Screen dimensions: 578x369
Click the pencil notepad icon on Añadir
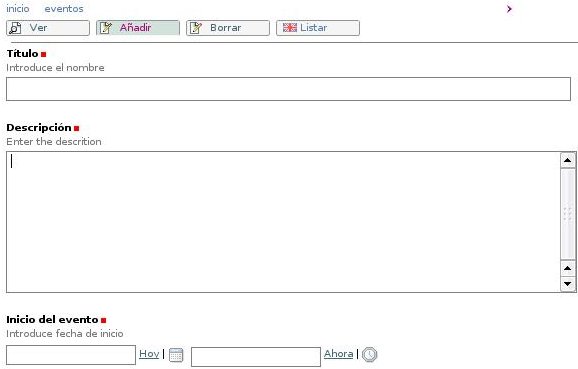[x=106, y=28]
